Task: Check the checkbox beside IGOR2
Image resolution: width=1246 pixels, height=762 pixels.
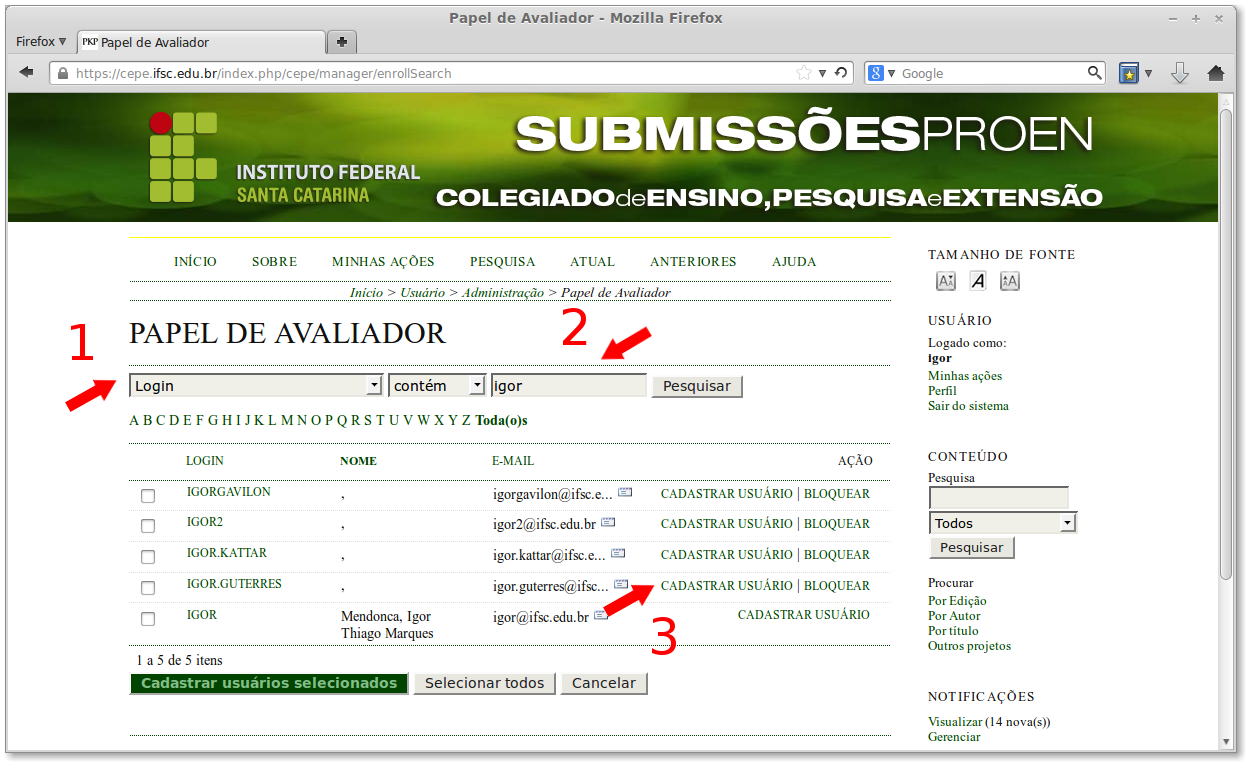Action: pos(147,524)
